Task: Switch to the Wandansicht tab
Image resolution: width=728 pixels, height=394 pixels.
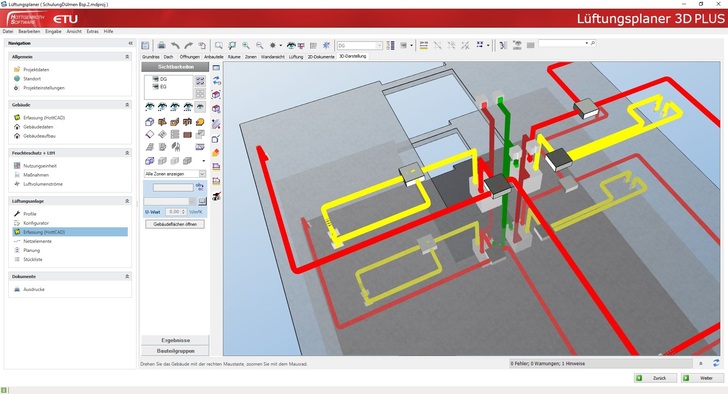Action: 273,57
